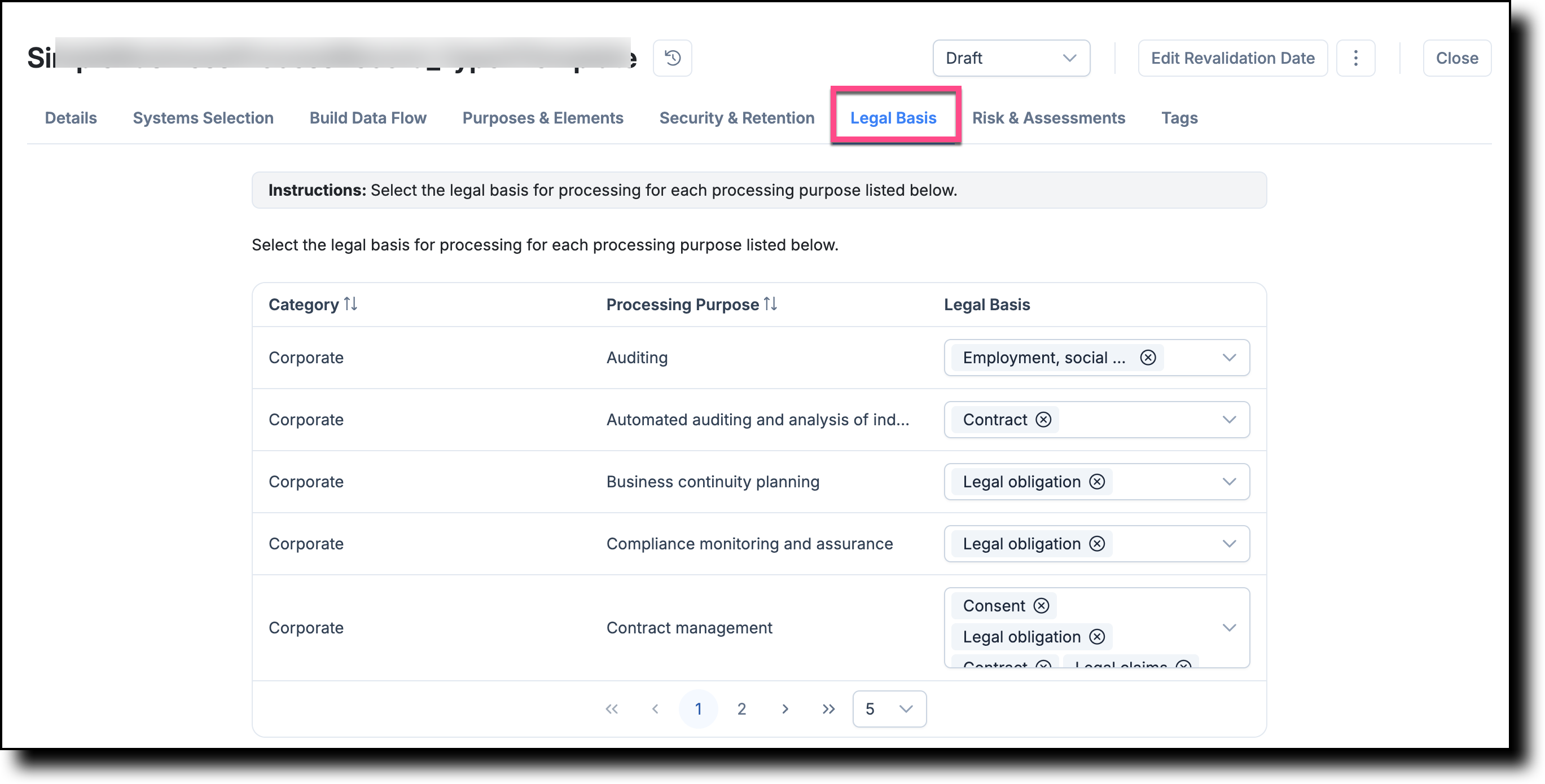1545x784 pixels.
Task: Open rows-per-page dropdown showing 5
Action: [889, 709]
